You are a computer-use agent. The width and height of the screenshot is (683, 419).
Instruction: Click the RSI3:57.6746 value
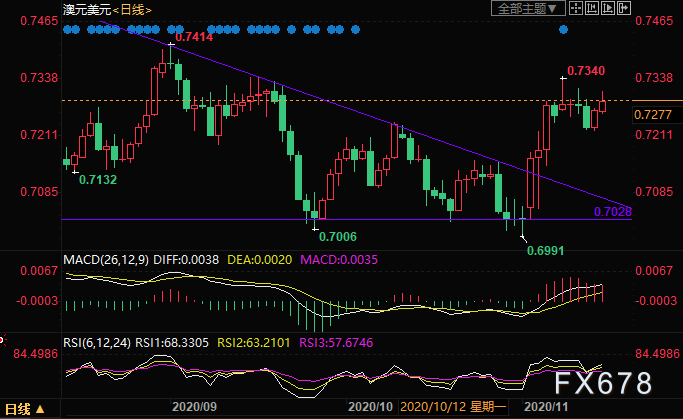[x=336, y=343]
